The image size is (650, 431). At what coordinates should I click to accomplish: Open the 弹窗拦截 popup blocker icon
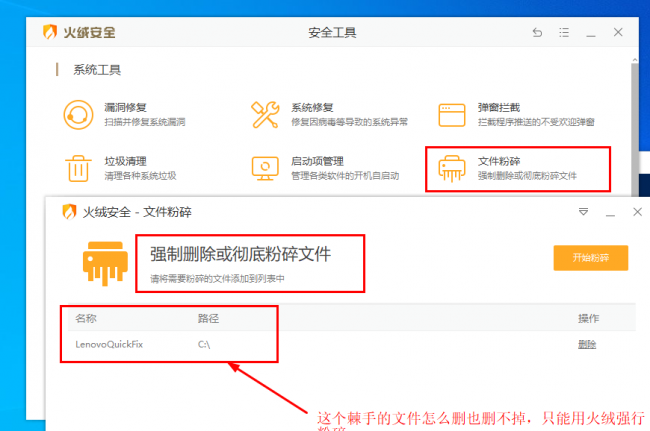click(x=452, y=115)
